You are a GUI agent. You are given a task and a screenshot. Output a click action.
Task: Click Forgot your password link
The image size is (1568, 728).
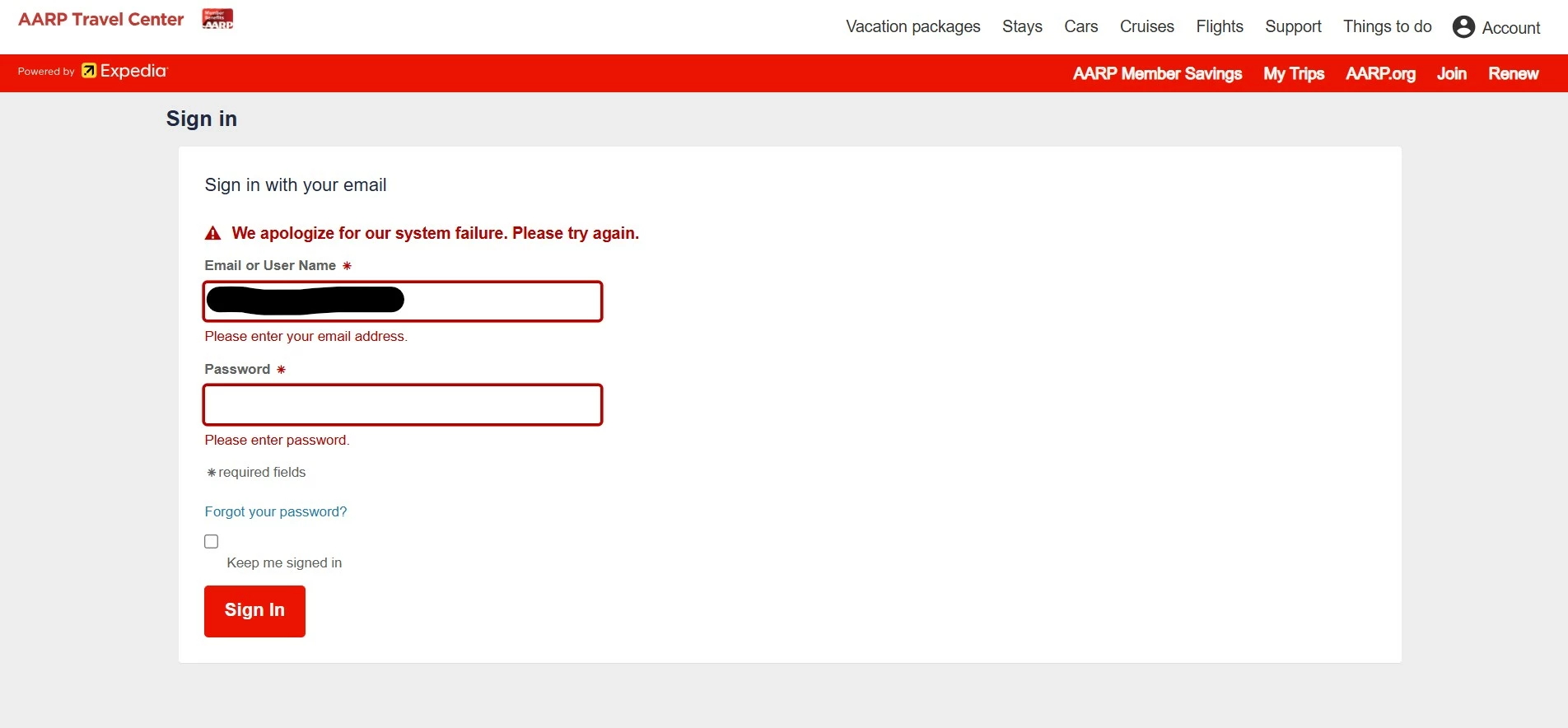pyautogui.click(x=276, y=511)
